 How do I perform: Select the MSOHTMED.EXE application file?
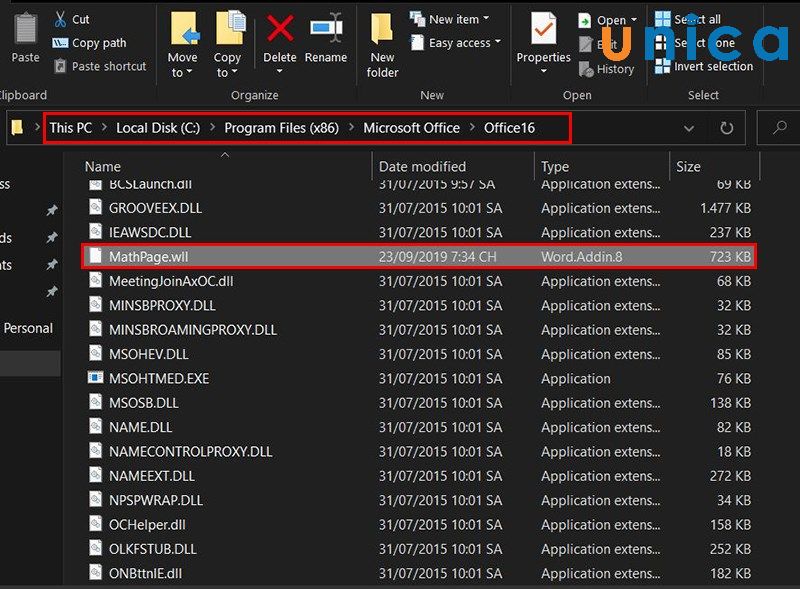[158, 378]
